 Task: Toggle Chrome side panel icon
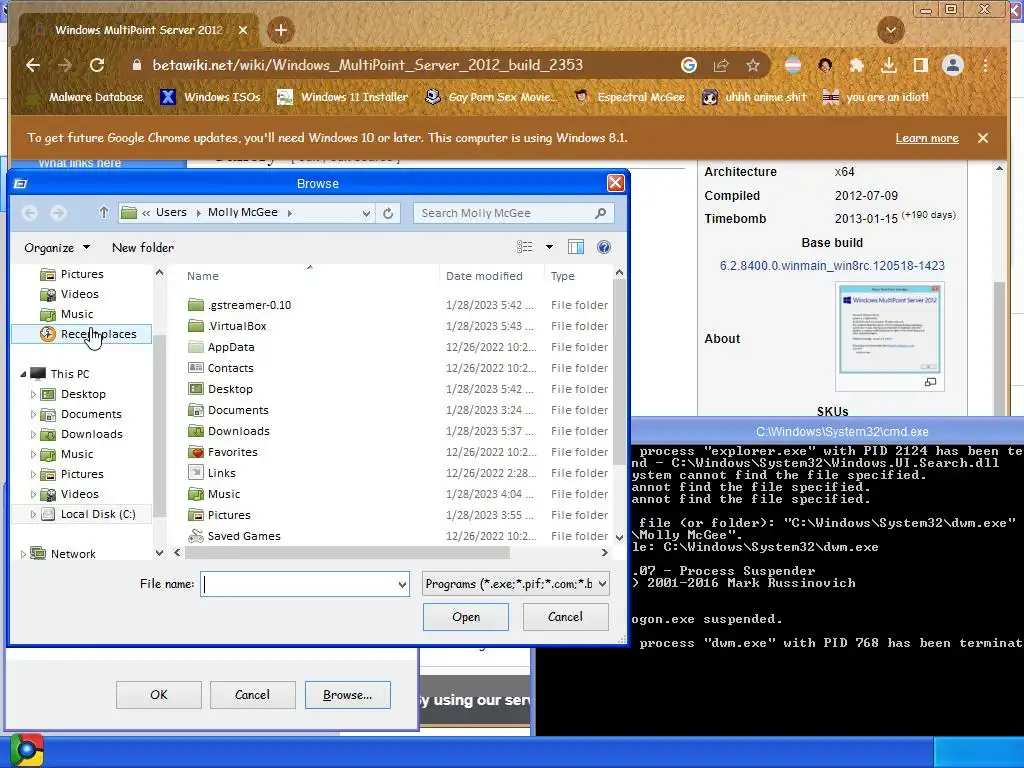pyautogui.click(x=920, y=65)
